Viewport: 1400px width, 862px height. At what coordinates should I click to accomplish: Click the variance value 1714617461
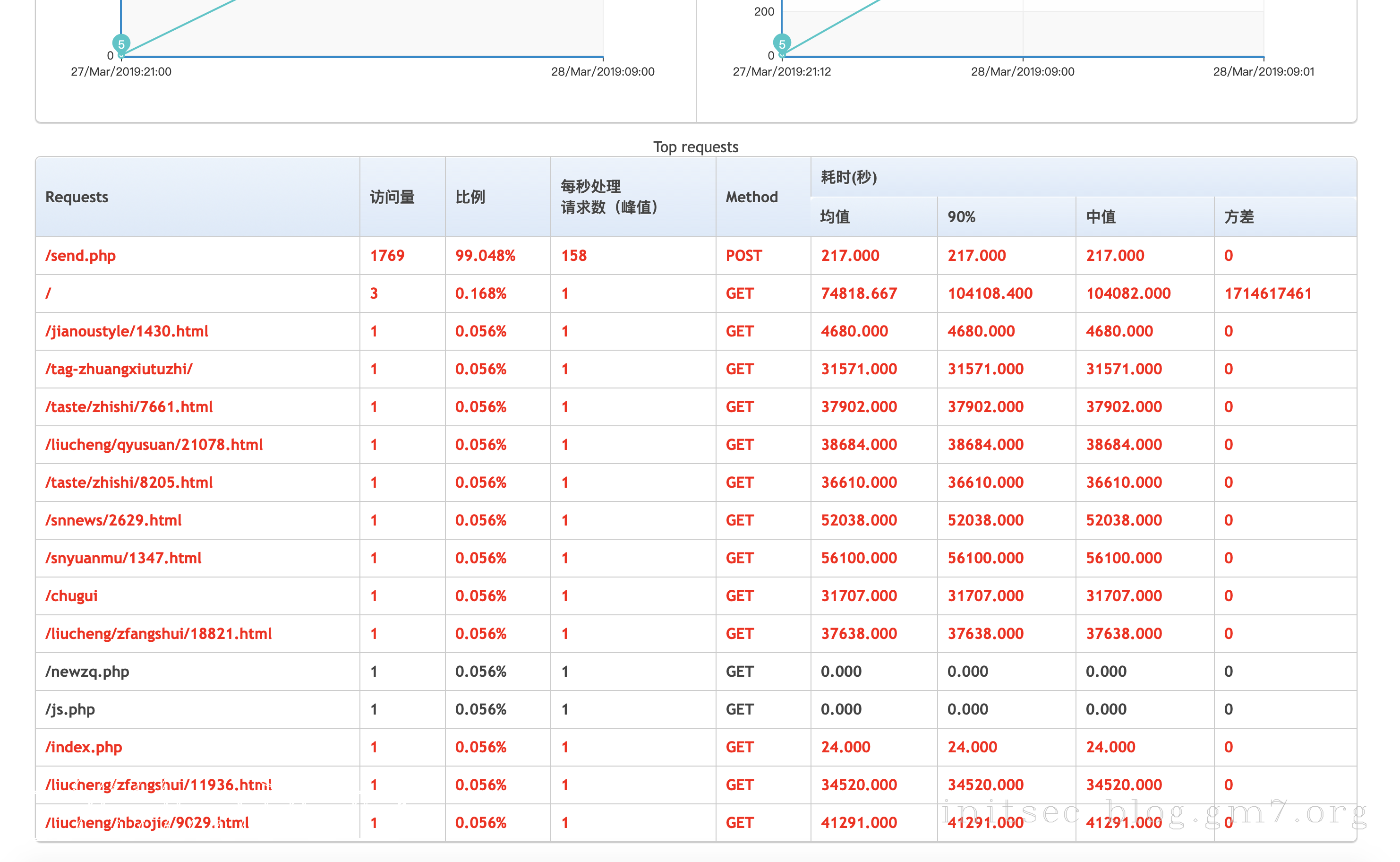(1268, 293)
